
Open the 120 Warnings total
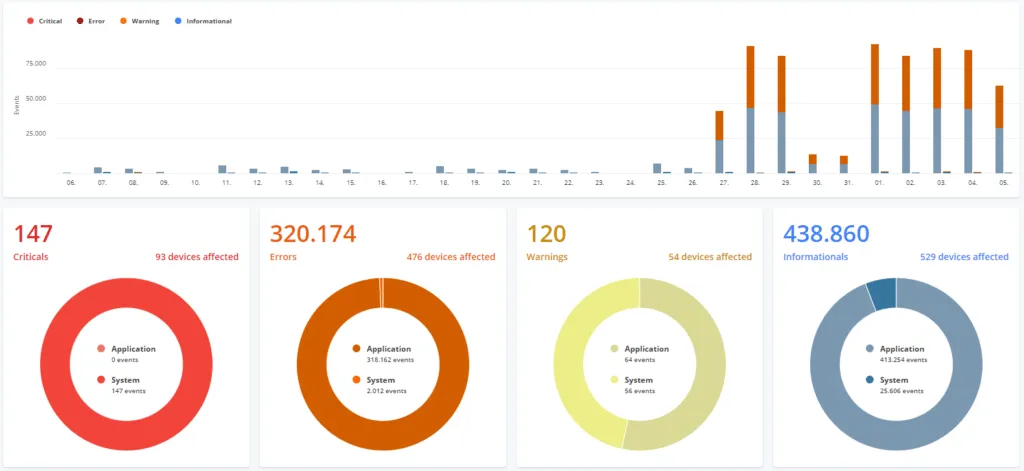coord(547,234)
